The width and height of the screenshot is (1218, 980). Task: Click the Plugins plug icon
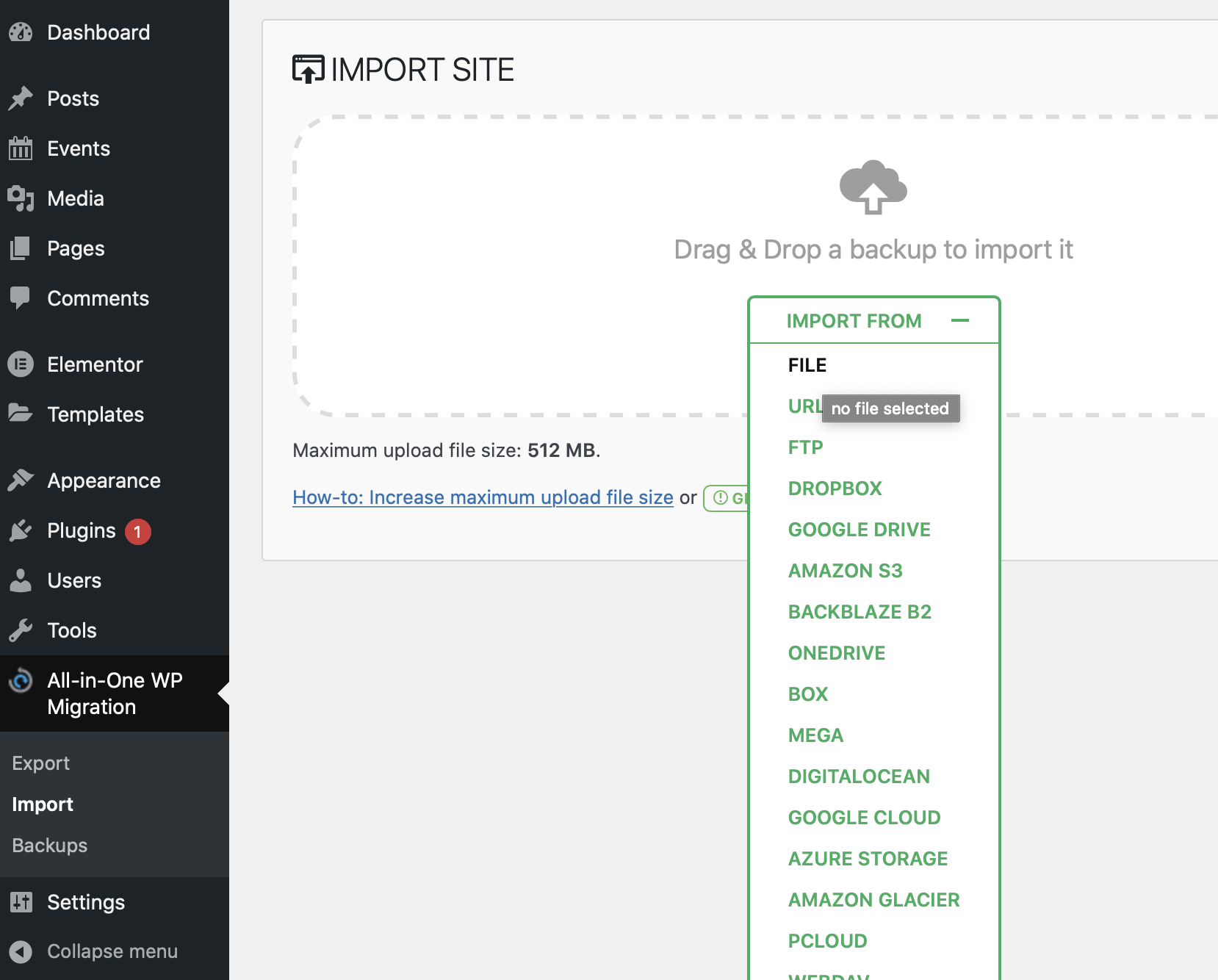coord(21,530)
